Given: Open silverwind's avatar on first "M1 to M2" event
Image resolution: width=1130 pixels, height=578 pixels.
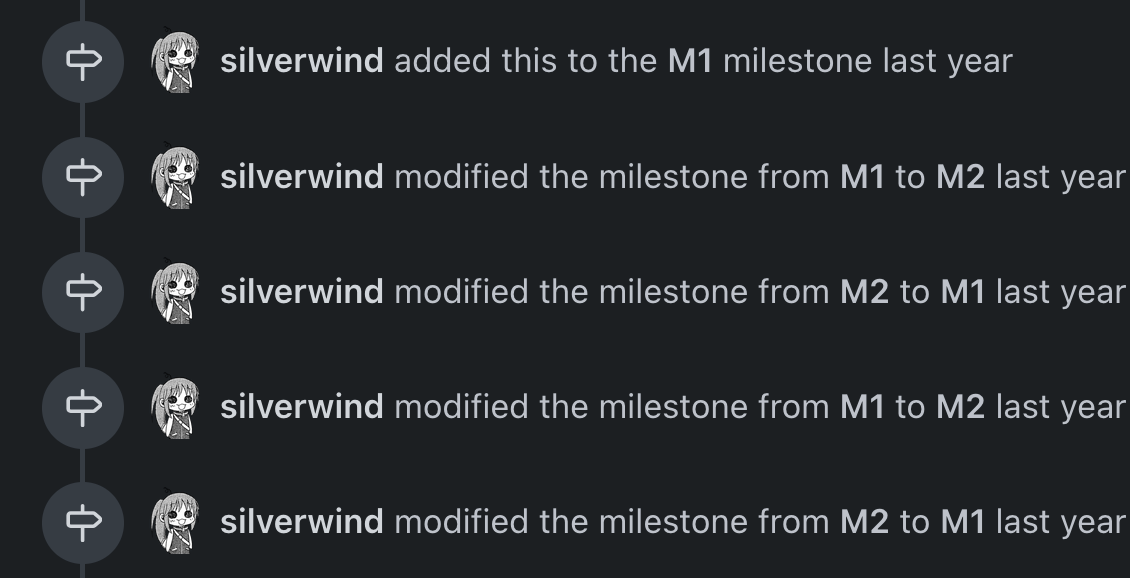Looking at the screenshot, I should 175,177.
